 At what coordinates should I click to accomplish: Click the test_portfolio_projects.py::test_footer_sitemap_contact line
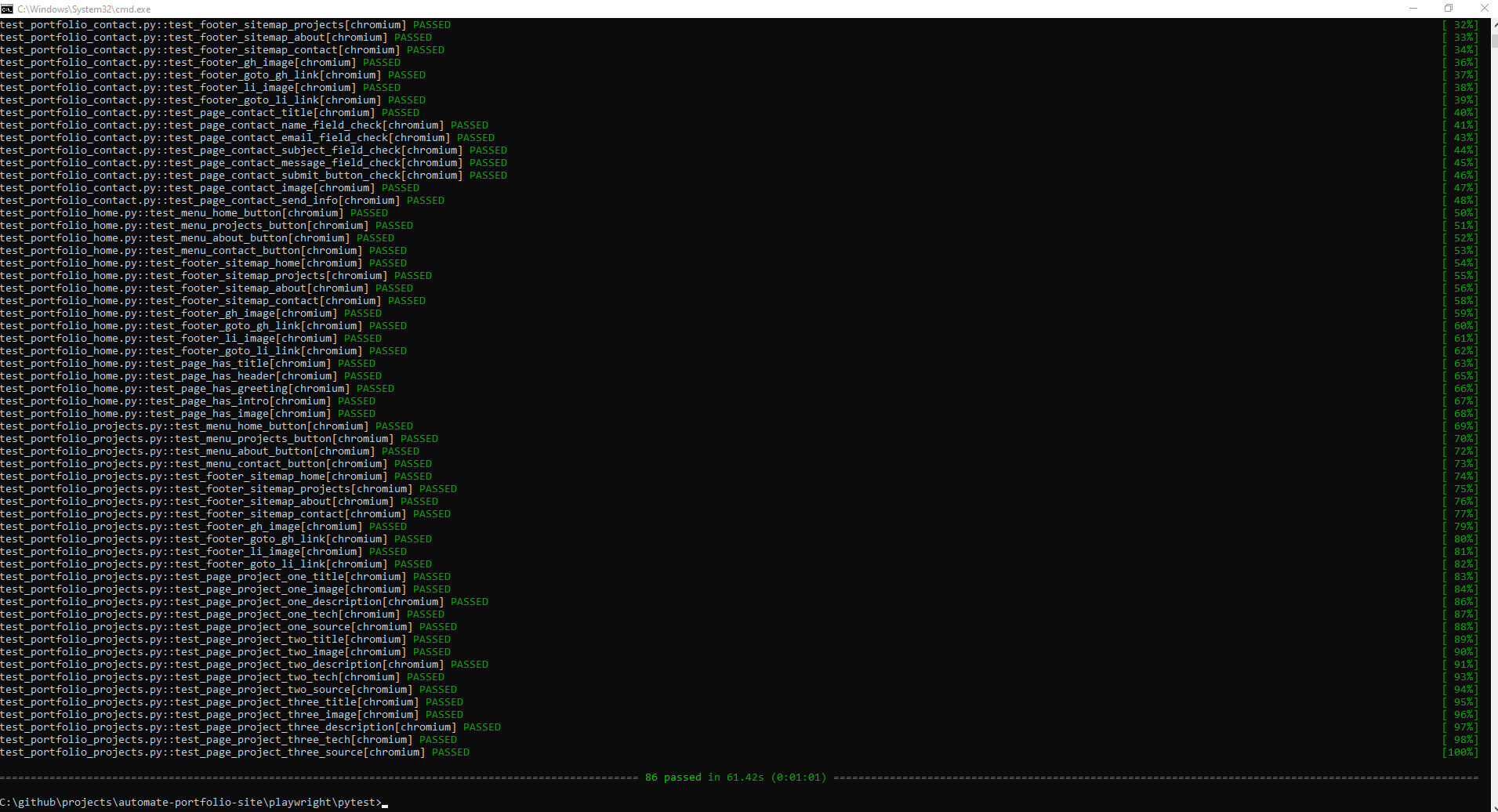click(x=225, y=514)
